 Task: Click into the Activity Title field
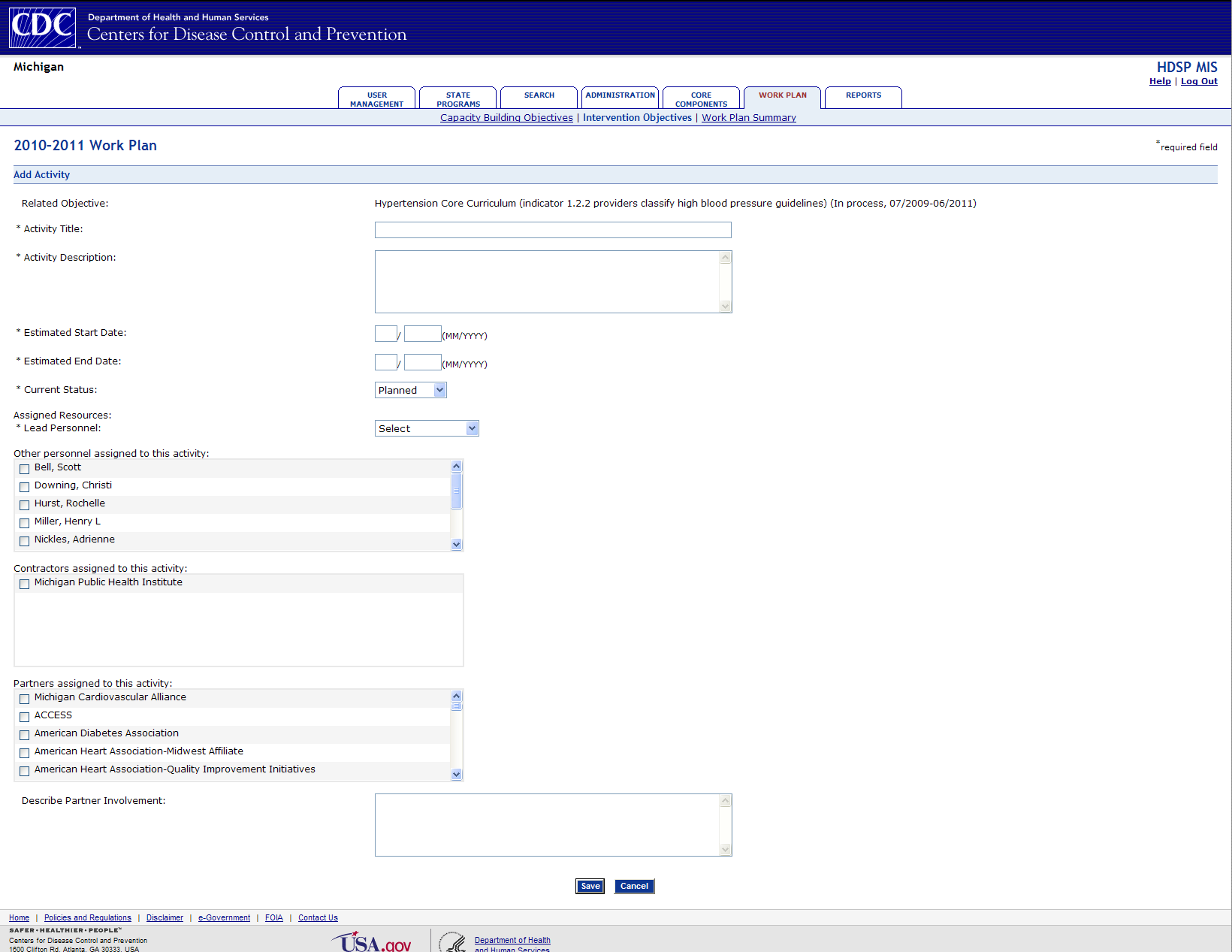click(x=552, y=230)
